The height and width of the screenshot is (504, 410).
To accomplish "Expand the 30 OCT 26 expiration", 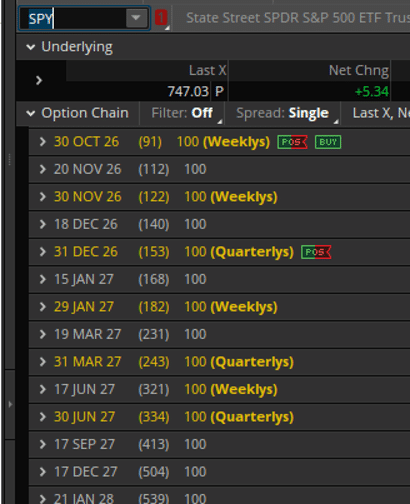I will coord(43,142).
